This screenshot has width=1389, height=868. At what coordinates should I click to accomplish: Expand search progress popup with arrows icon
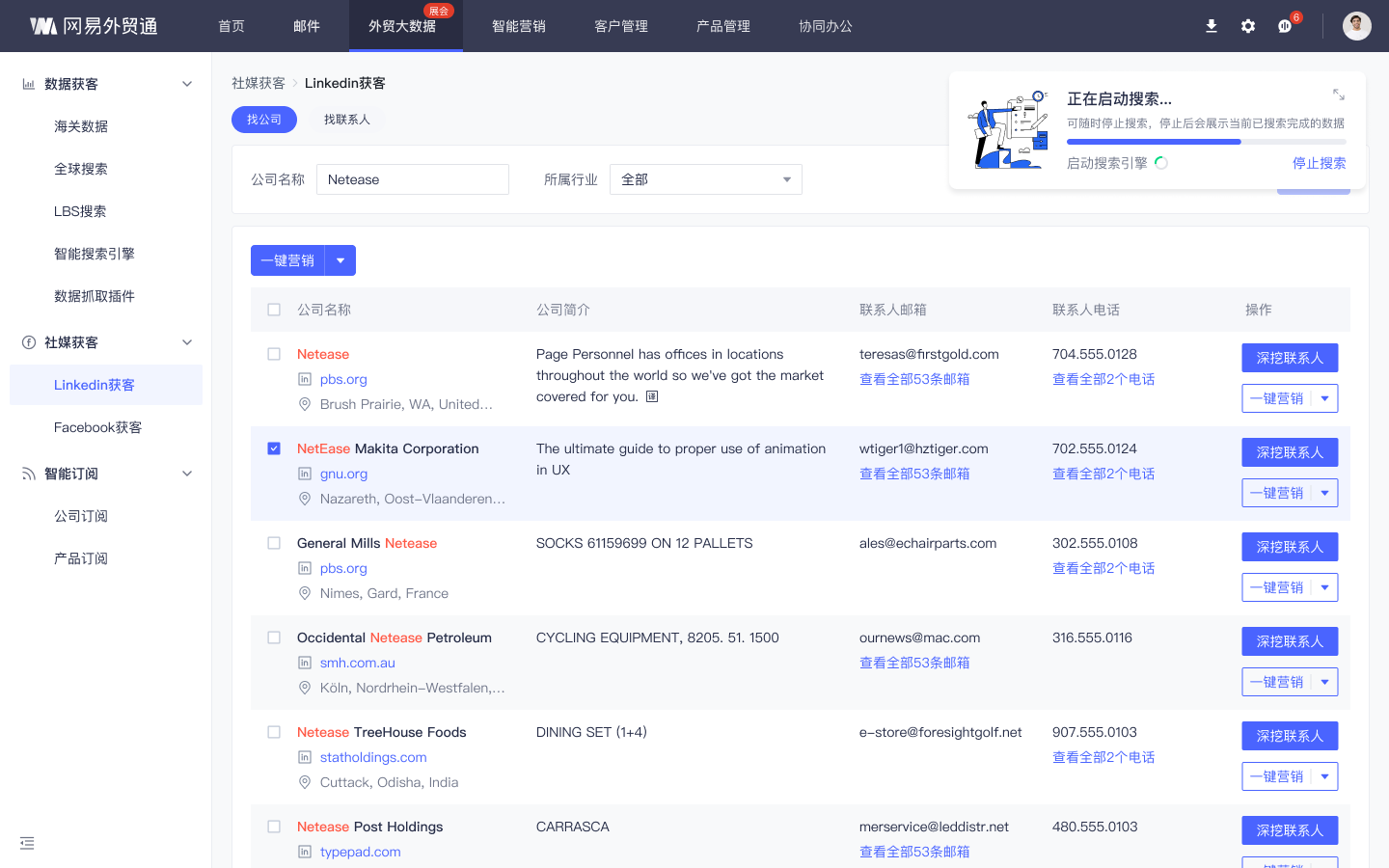1339,95
